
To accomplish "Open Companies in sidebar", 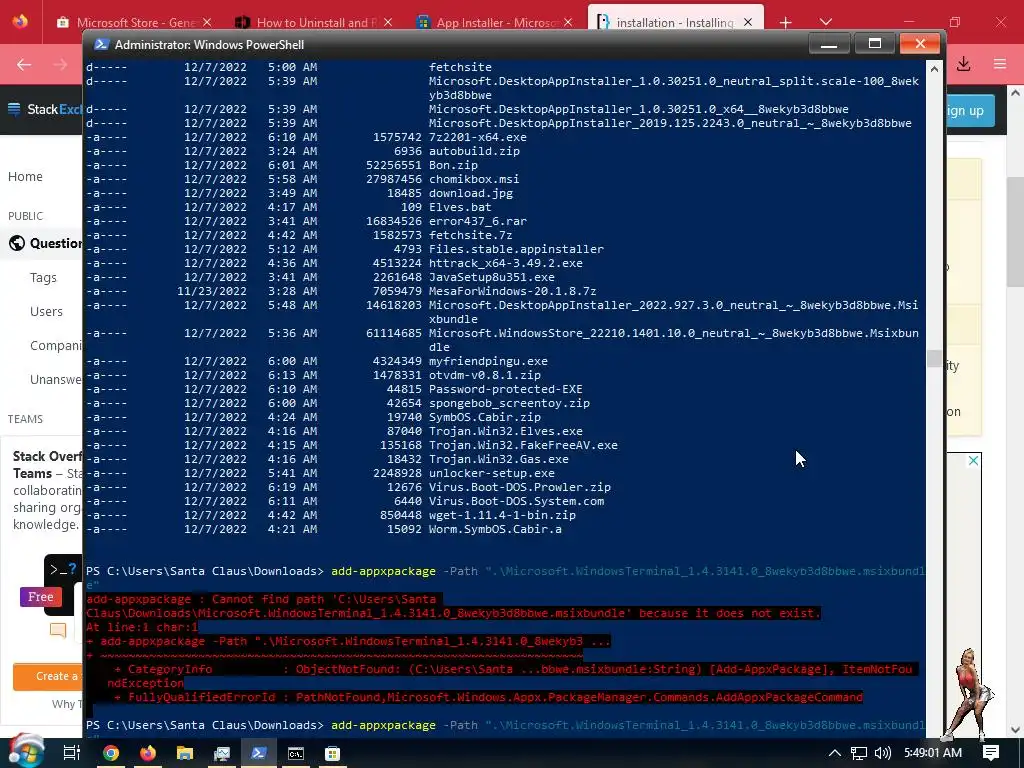I will coord(56,345).
